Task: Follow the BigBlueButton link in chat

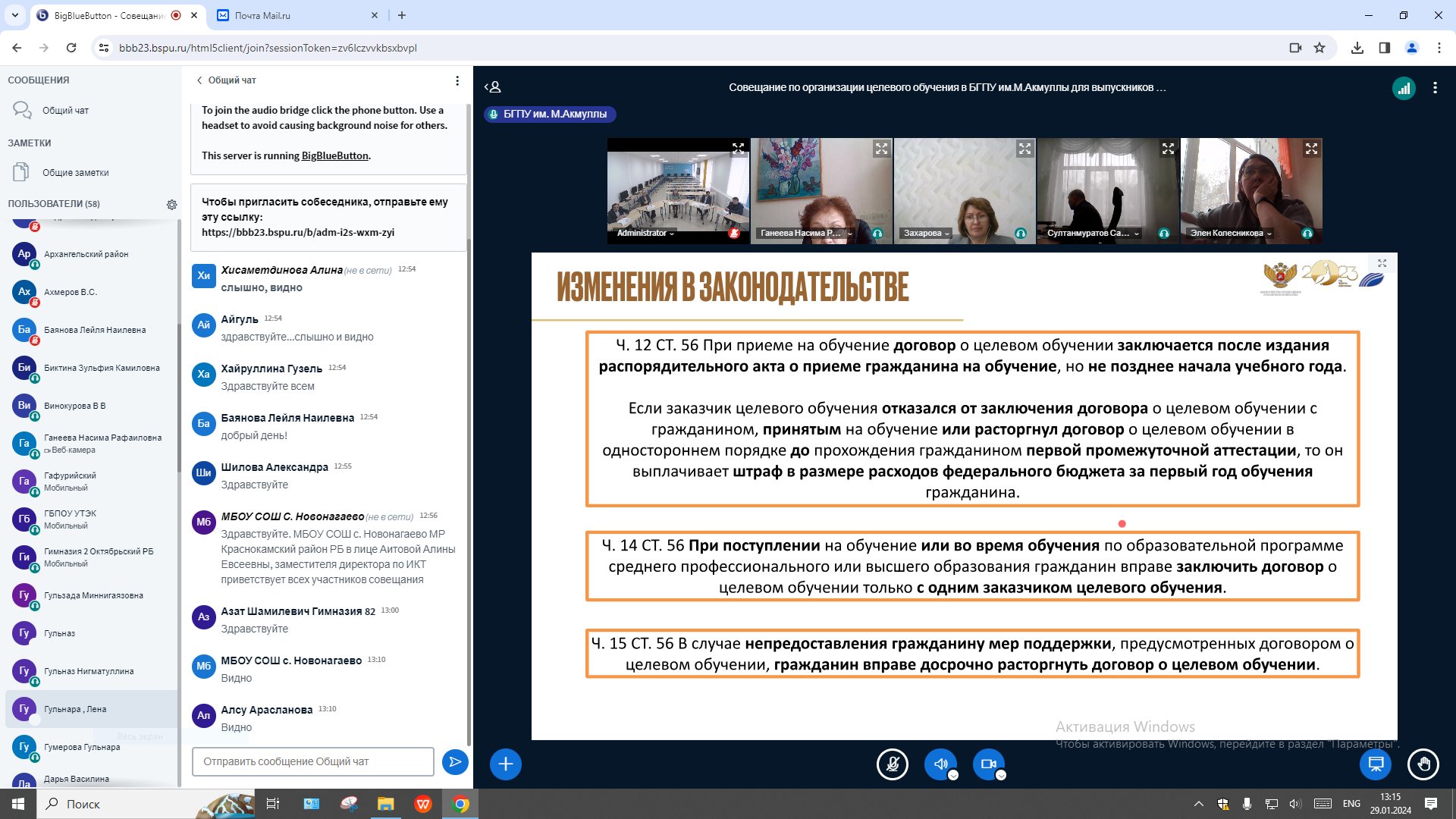Action: click(x=334, y=155)
